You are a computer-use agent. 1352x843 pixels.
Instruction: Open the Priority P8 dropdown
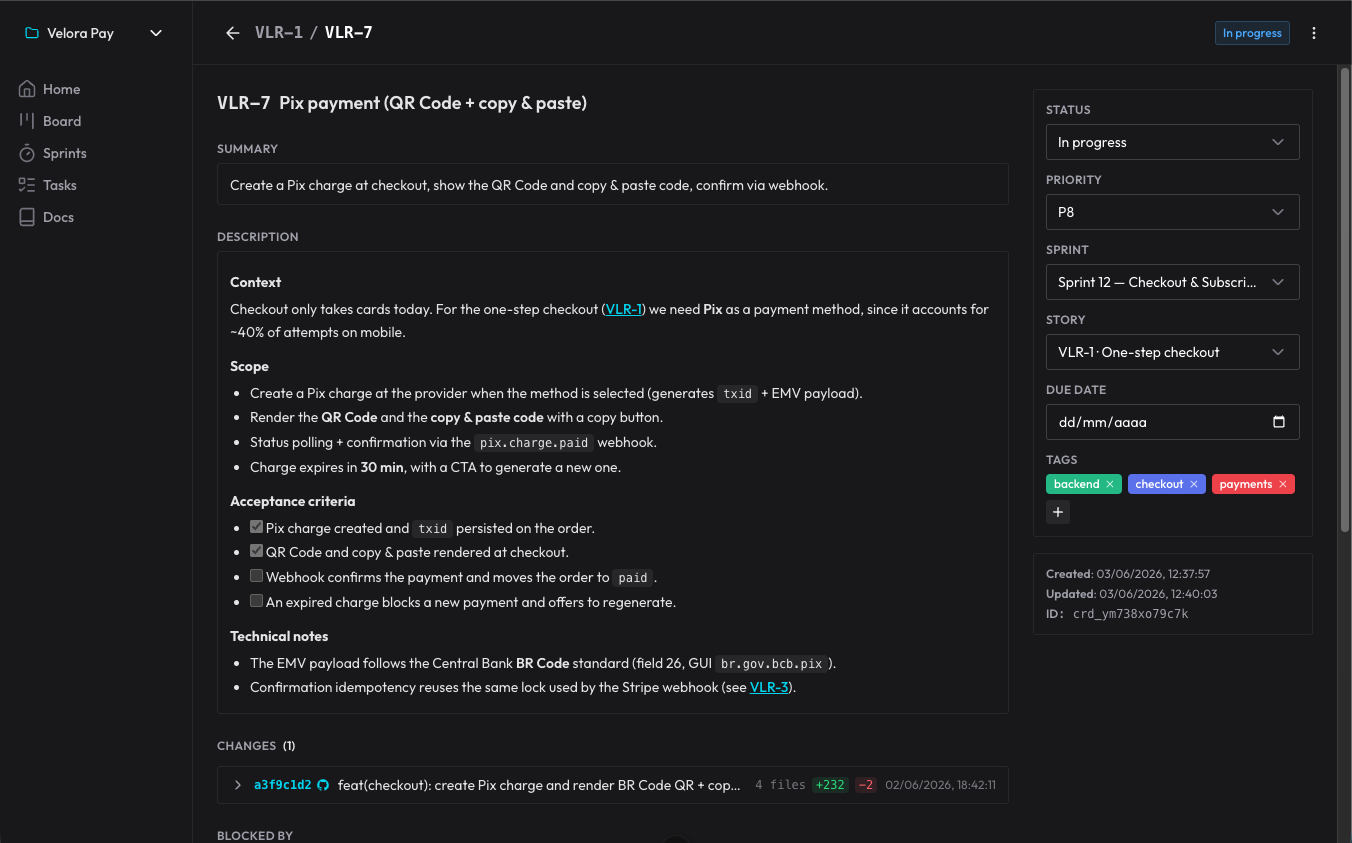(1173, 212)
